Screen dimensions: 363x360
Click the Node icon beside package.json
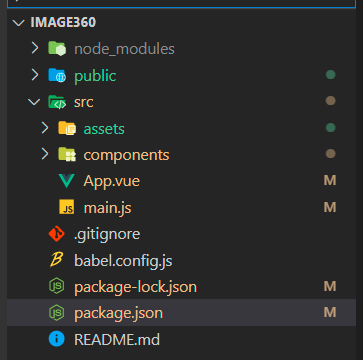(57, 313)
